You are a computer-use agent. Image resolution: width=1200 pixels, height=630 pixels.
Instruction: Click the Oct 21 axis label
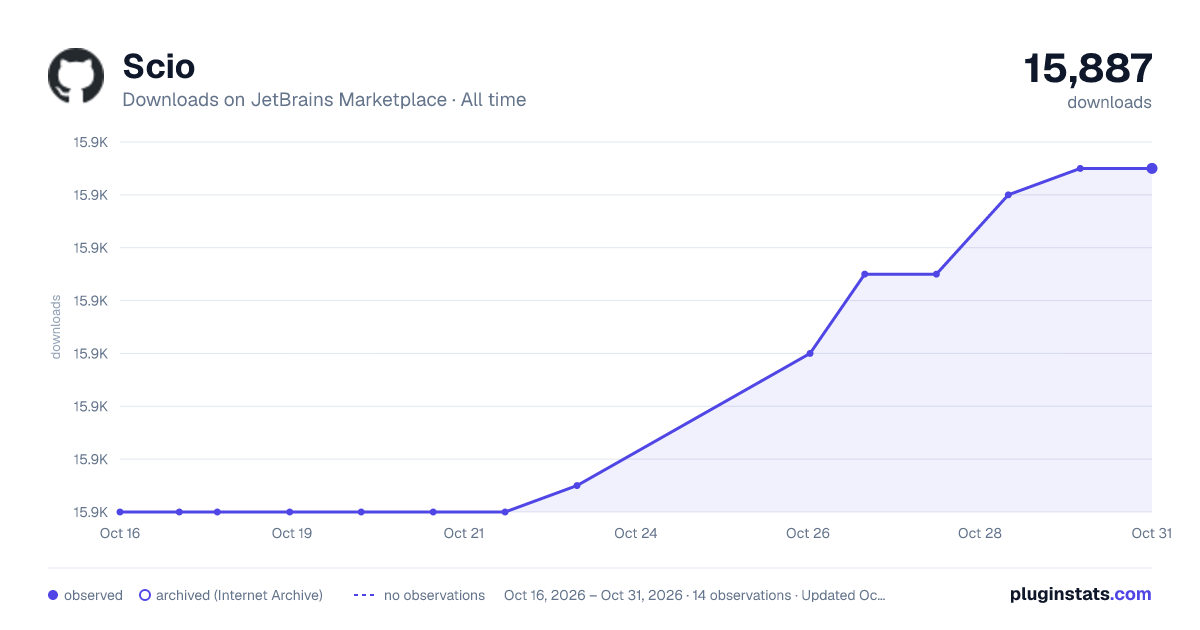[464, 533]
